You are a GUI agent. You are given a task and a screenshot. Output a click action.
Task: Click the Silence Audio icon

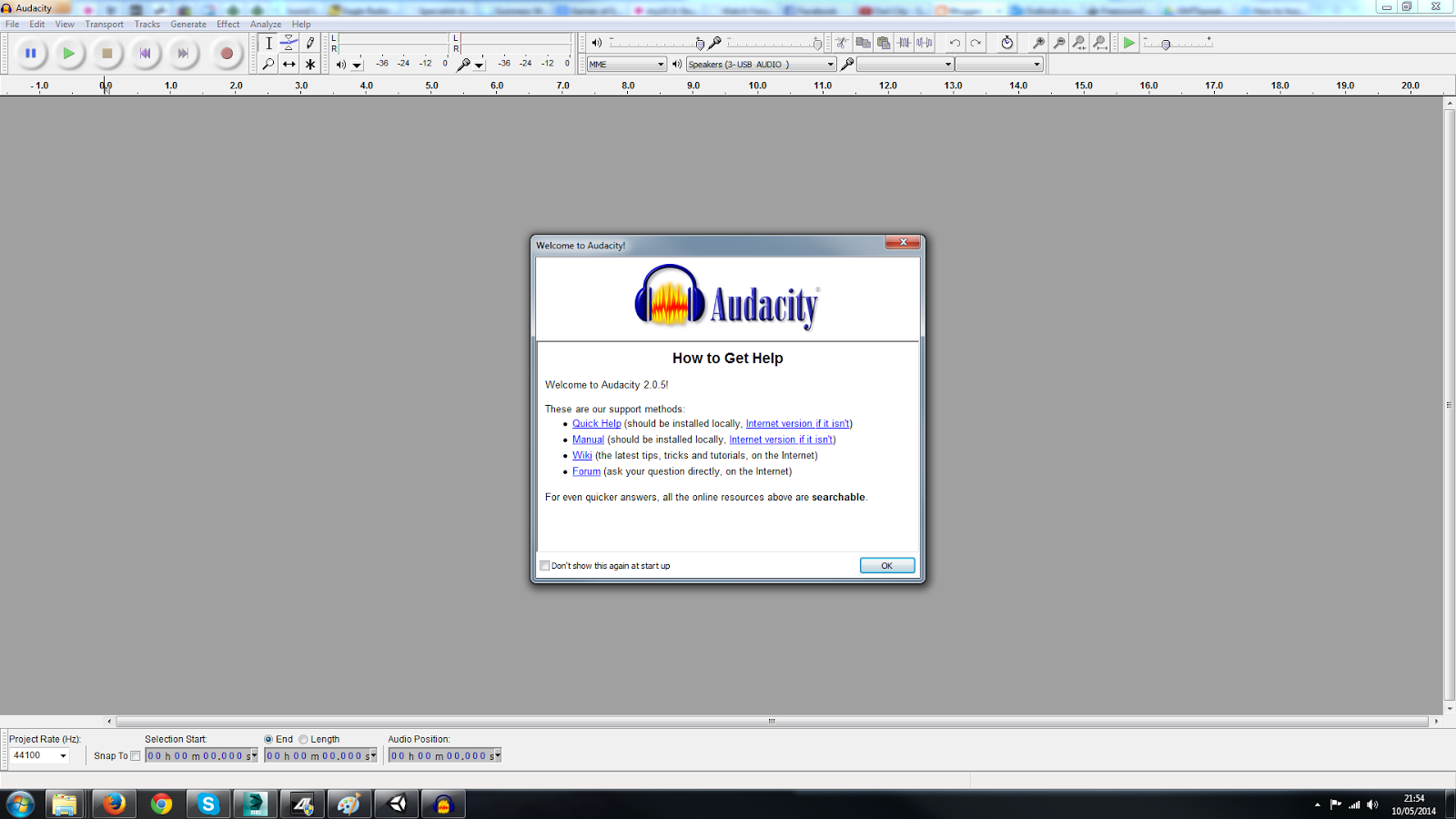click(925, 43)
